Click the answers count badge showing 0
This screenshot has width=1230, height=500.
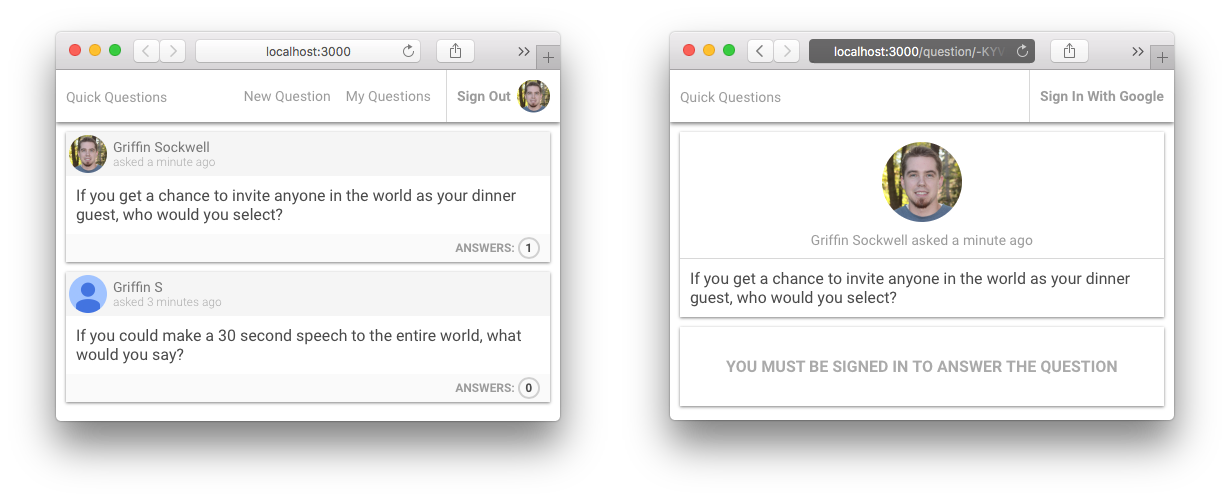[529, 388]
